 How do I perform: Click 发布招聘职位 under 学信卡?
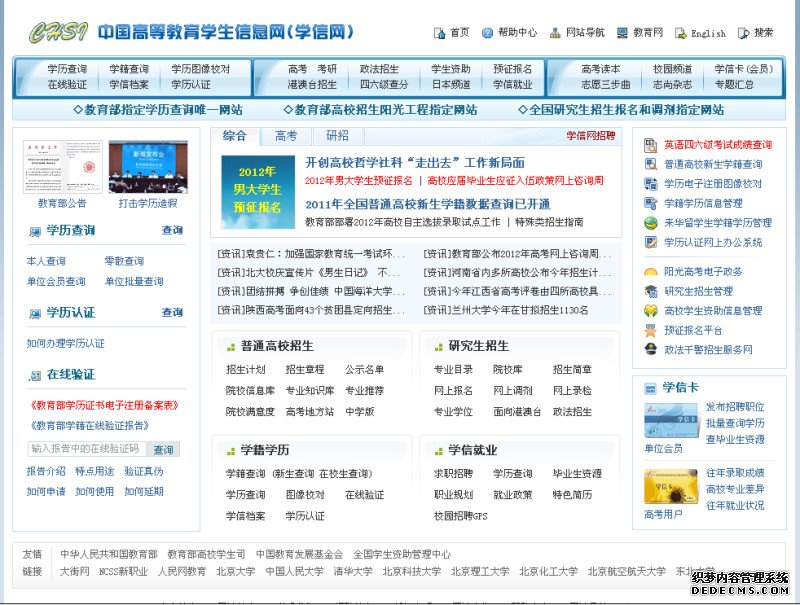[735, 407]
